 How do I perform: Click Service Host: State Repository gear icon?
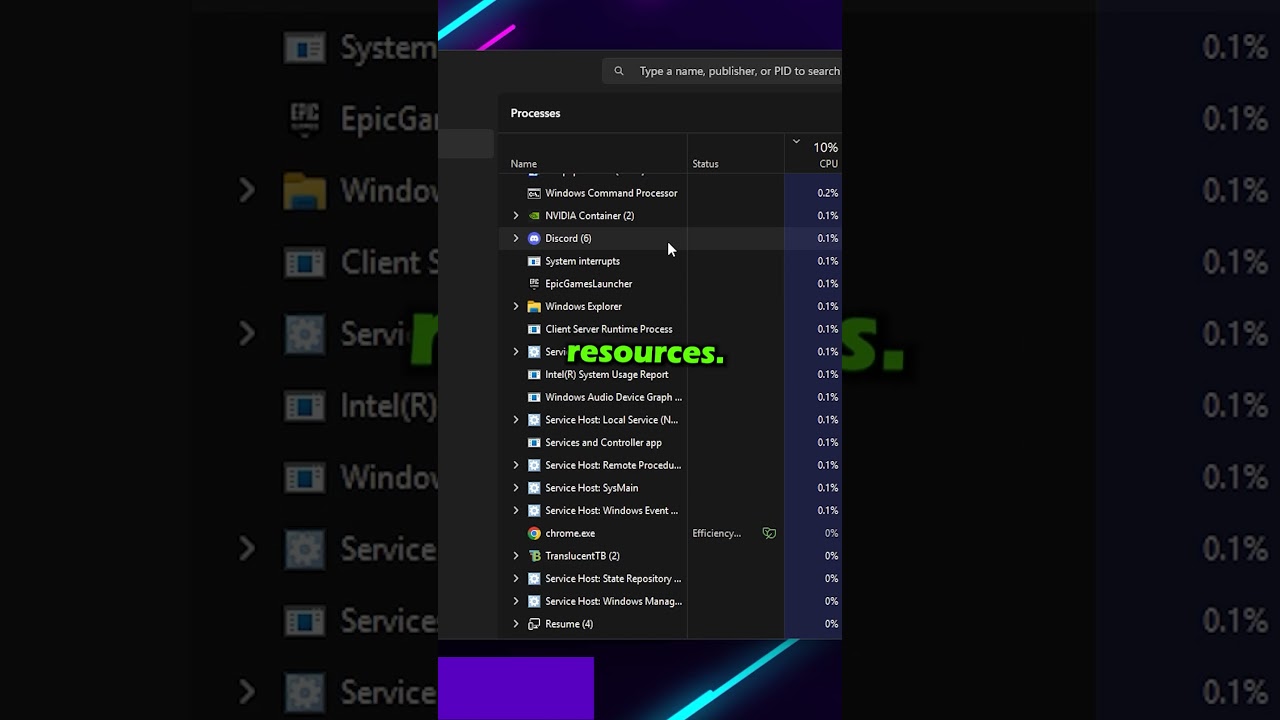(534, 579)
